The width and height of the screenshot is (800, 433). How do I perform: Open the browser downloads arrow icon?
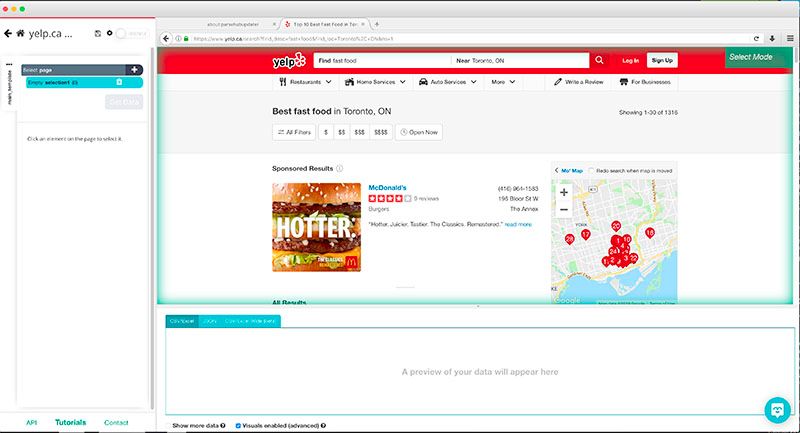pos(772,39)
